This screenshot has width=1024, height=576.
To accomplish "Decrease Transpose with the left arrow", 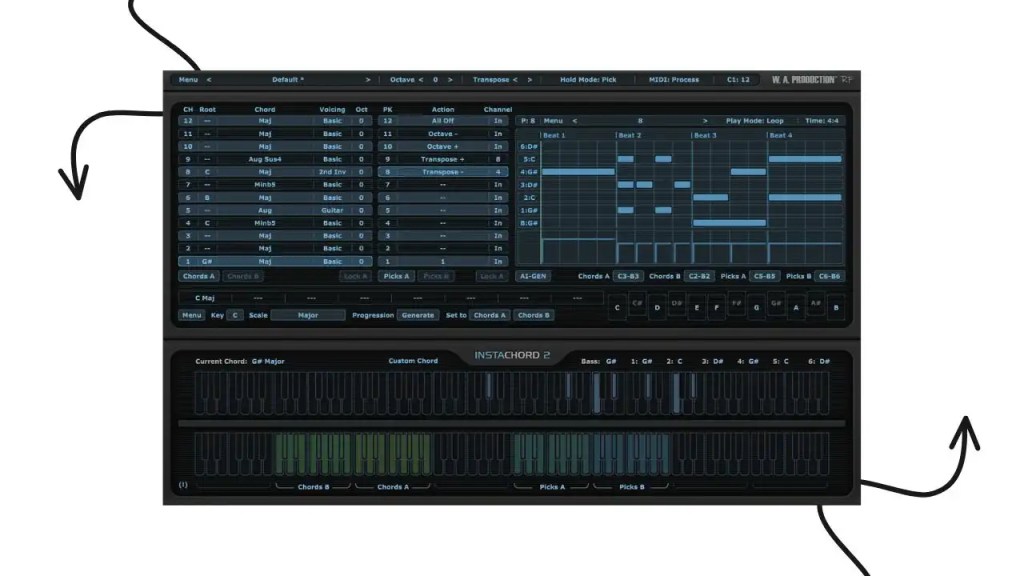I will point(515,80).
